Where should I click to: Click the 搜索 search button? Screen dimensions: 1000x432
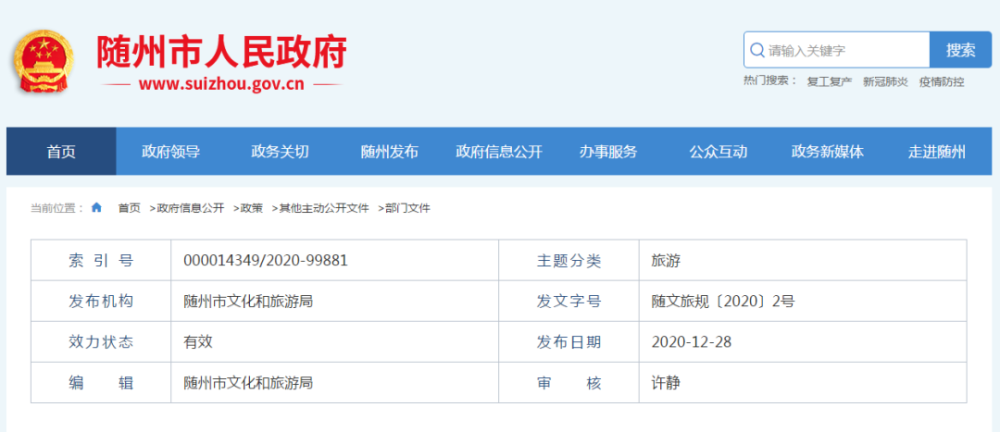coord(960,50)
